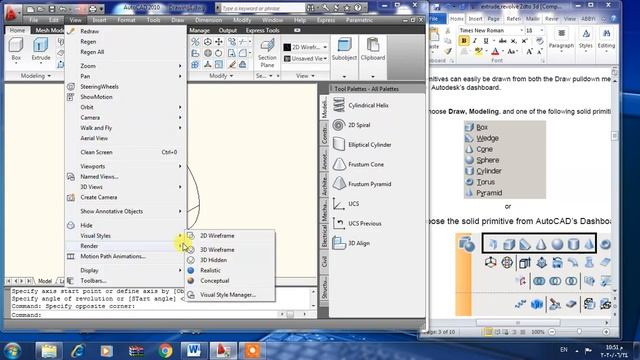Screen dimensions: 640x360
Task: Click Regen All in View menu
Action: tap(126, 52)
